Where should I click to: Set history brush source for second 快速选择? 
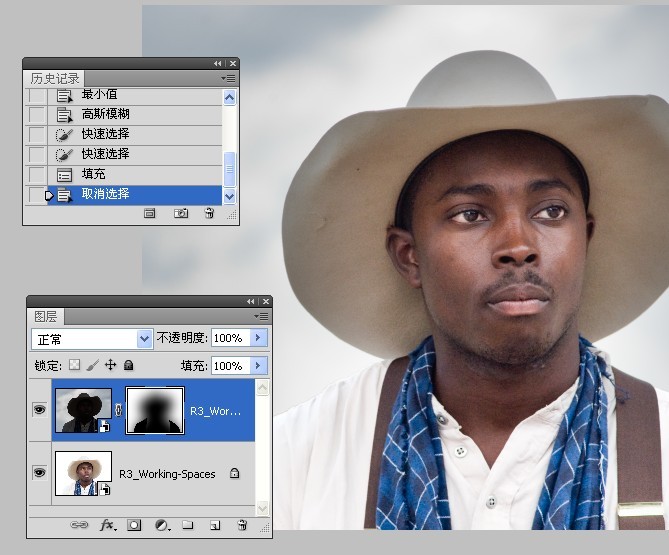[x=37, y=154]
